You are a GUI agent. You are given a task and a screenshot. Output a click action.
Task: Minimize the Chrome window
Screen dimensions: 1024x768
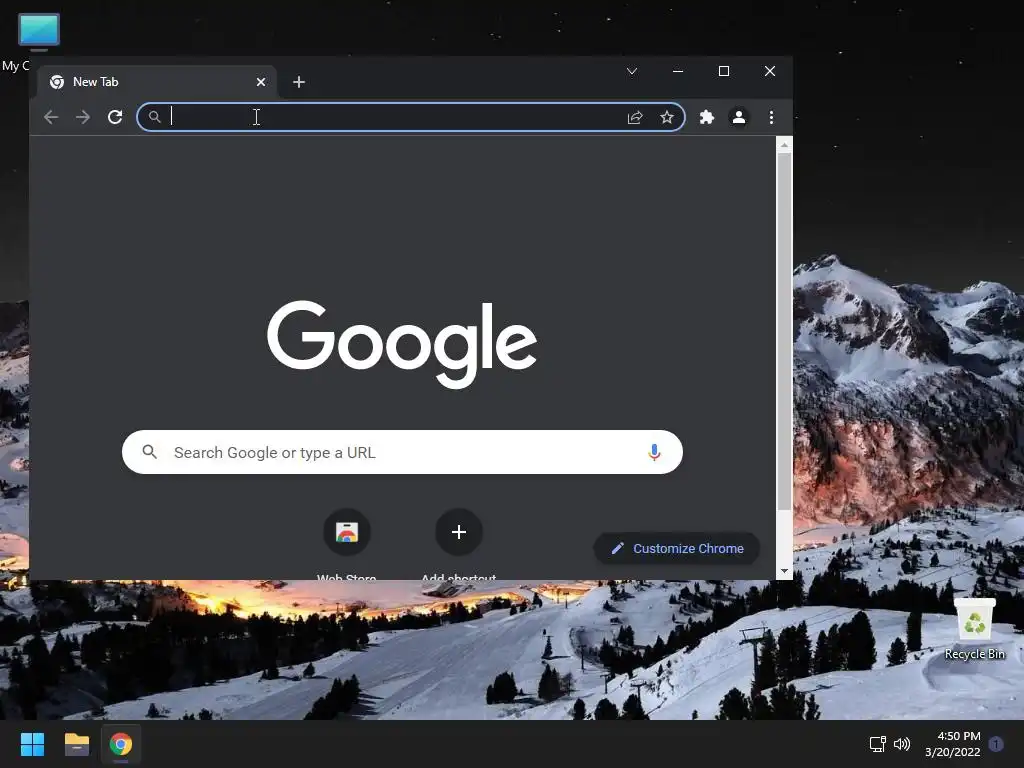(x=678, y=71)
